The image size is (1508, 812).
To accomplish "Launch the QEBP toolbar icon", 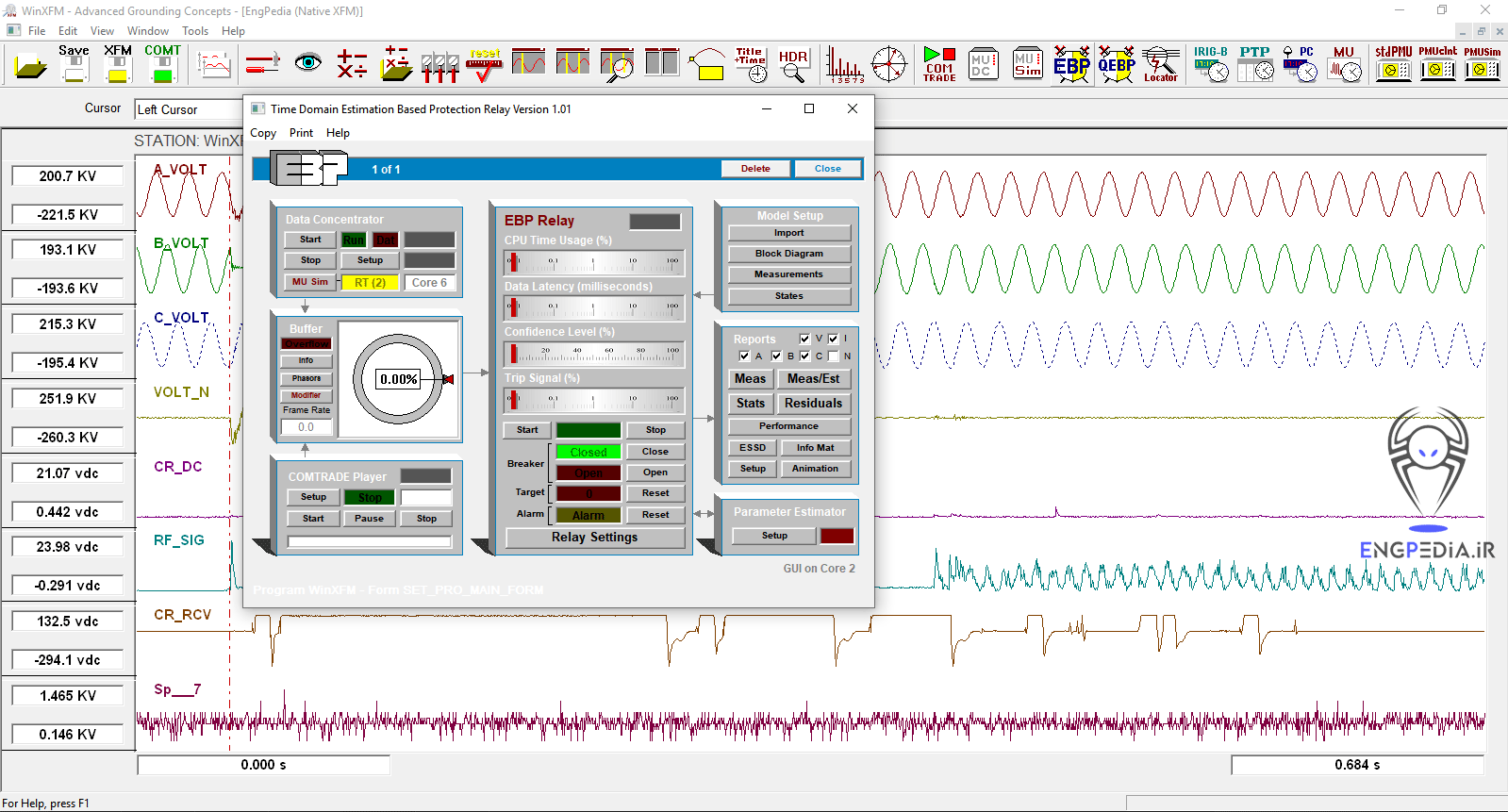I will click(1116, 64).
